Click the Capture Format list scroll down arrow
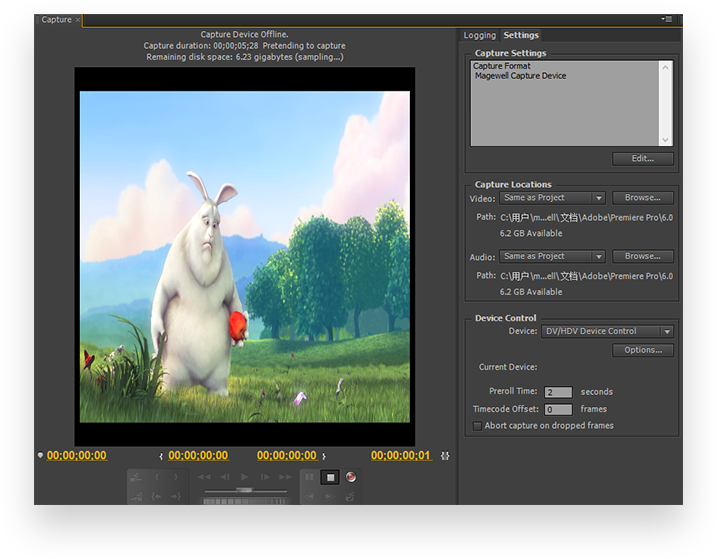Image resolution: width=717 pixels, height=559 pixels. [665, 140]
